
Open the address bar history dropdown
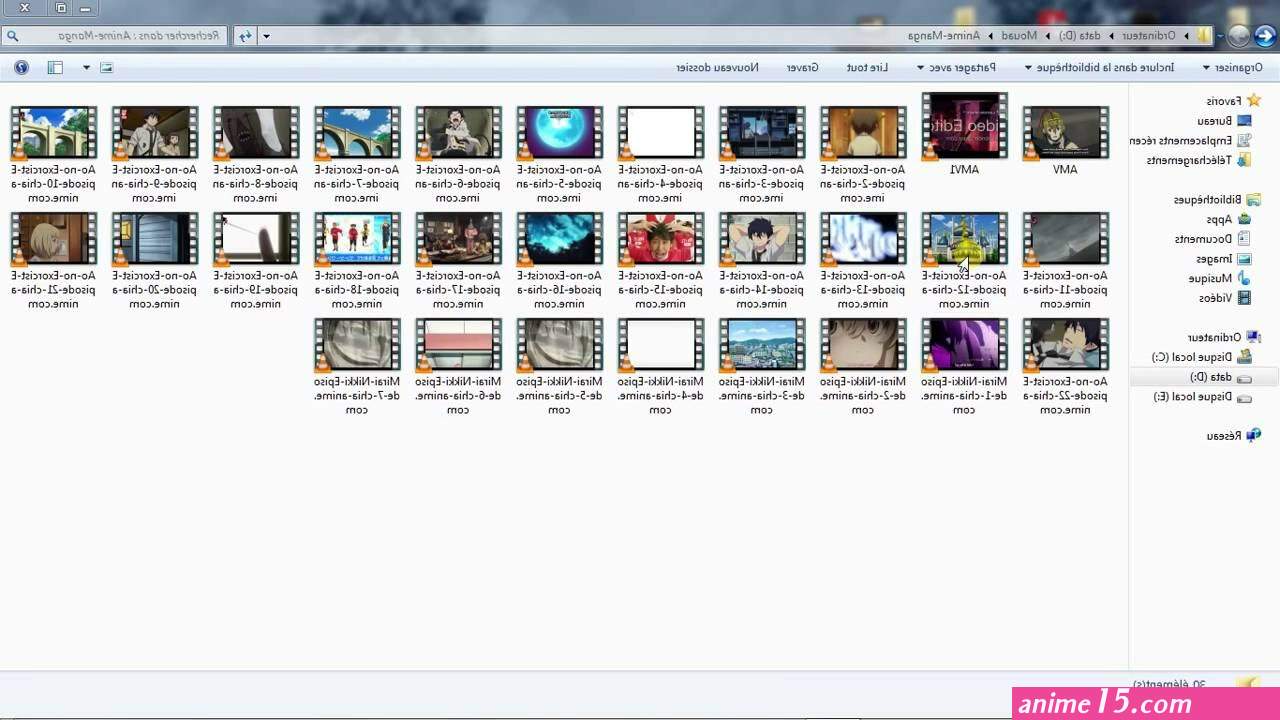coord(266,36)
